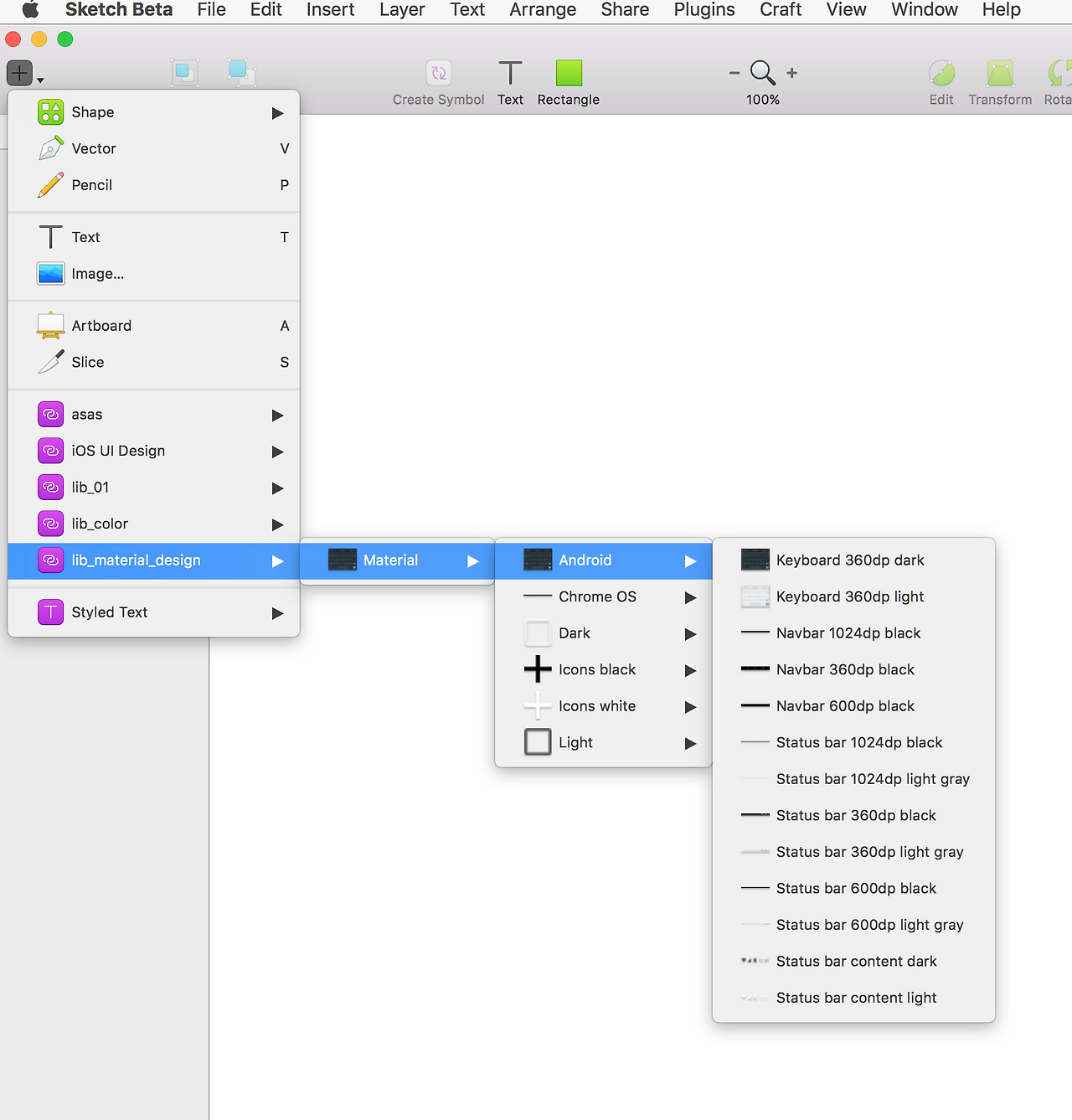Select the Vector pen tool icon
Viewport: 1072px width, 1120px height.
coord(51,148)
